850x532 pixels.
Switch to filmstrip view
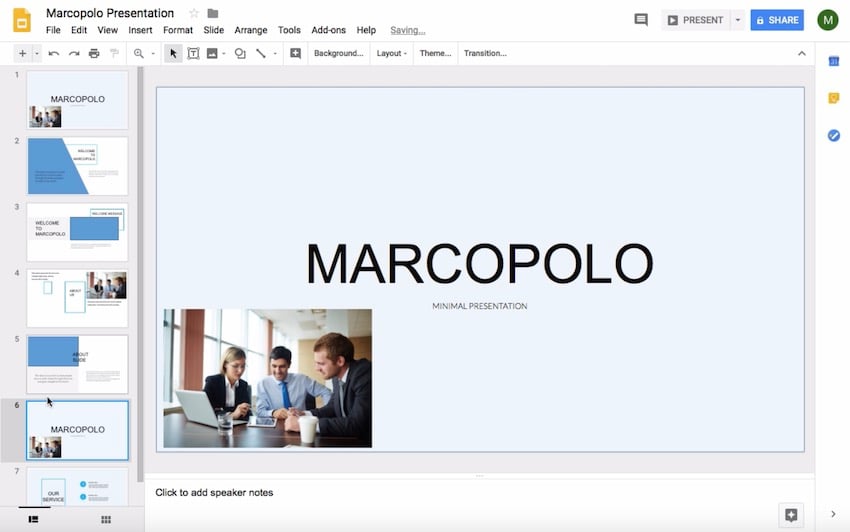33,520
